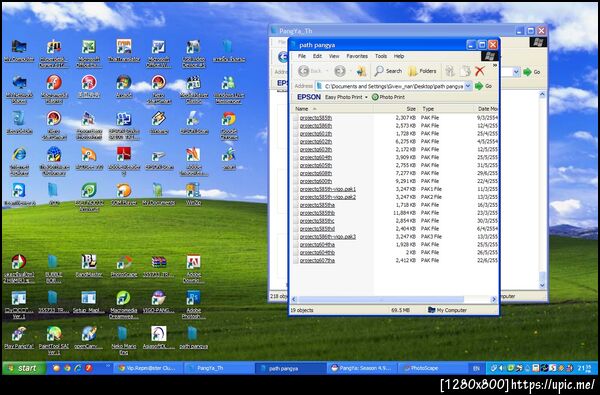
Task: Open the address bar dropdown in path pangya
Action: (468, 86)
